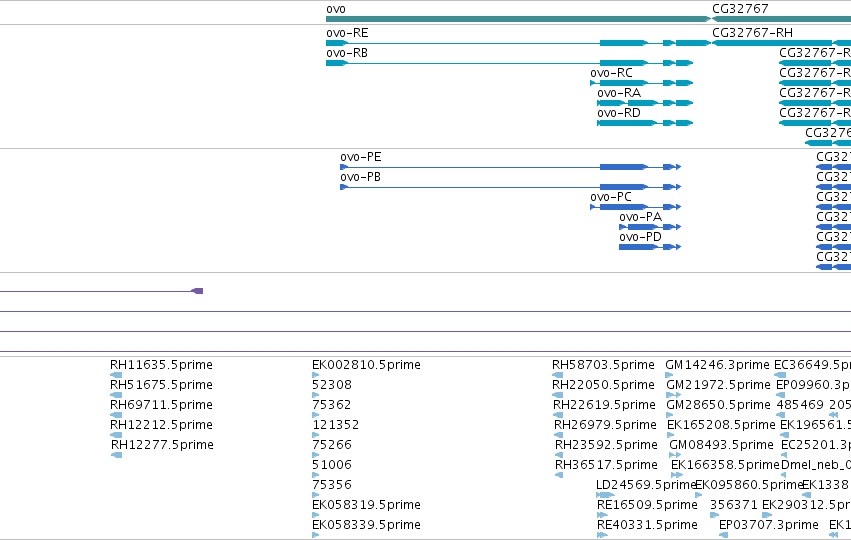Select the EK058339.5prime EST label
Image resolution: width=851 pixels, height=540 pixels.
(366, 525)
